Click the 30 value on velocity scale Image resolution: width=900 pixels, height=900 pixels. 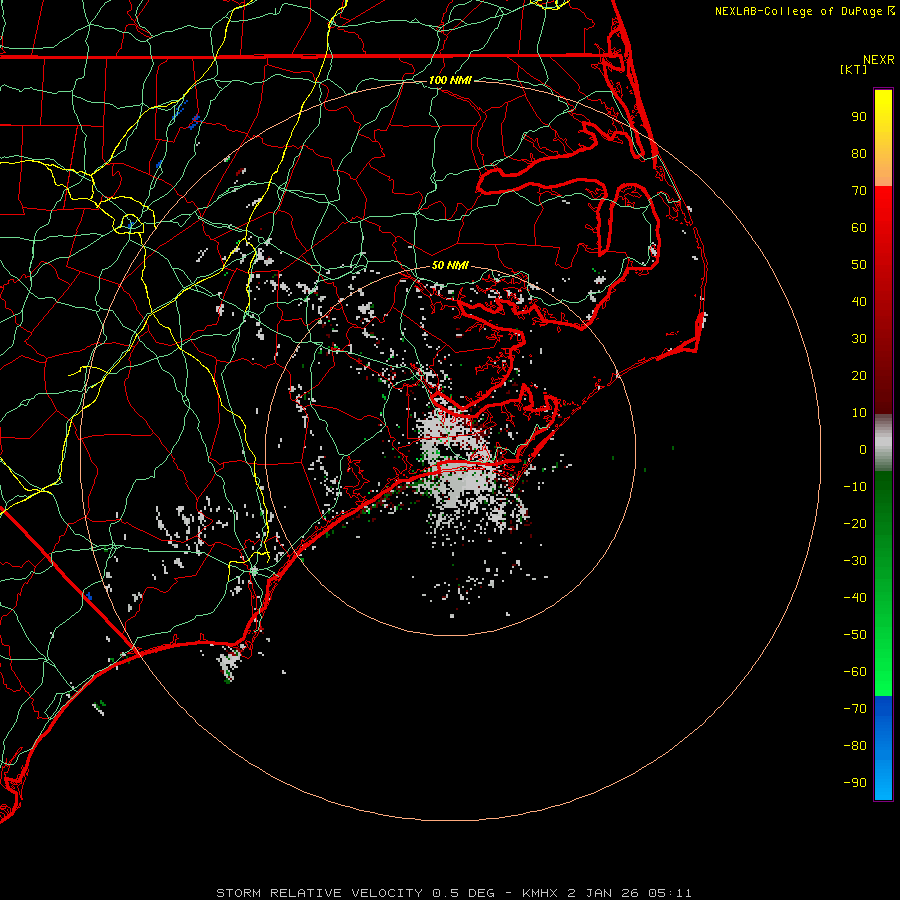point(859,339)
